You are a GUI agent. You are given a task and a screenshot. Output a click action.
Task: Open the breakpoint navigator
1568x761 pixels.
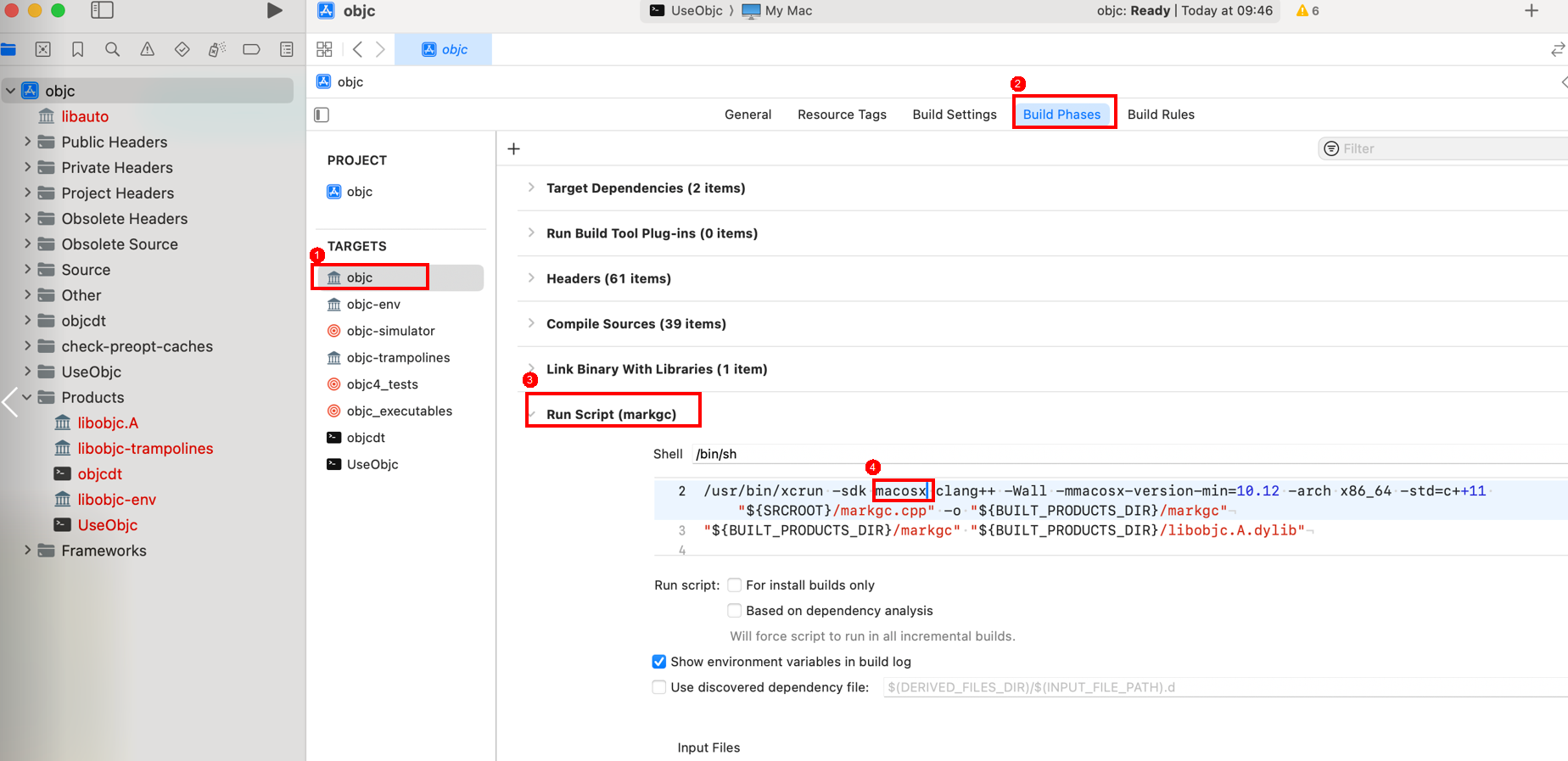(251, 49)
